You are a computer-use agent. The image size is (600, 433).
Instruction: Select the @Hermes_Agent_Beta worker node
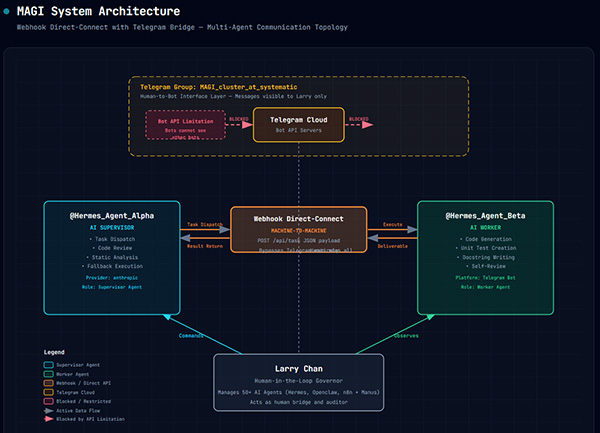tap(485, 257)
